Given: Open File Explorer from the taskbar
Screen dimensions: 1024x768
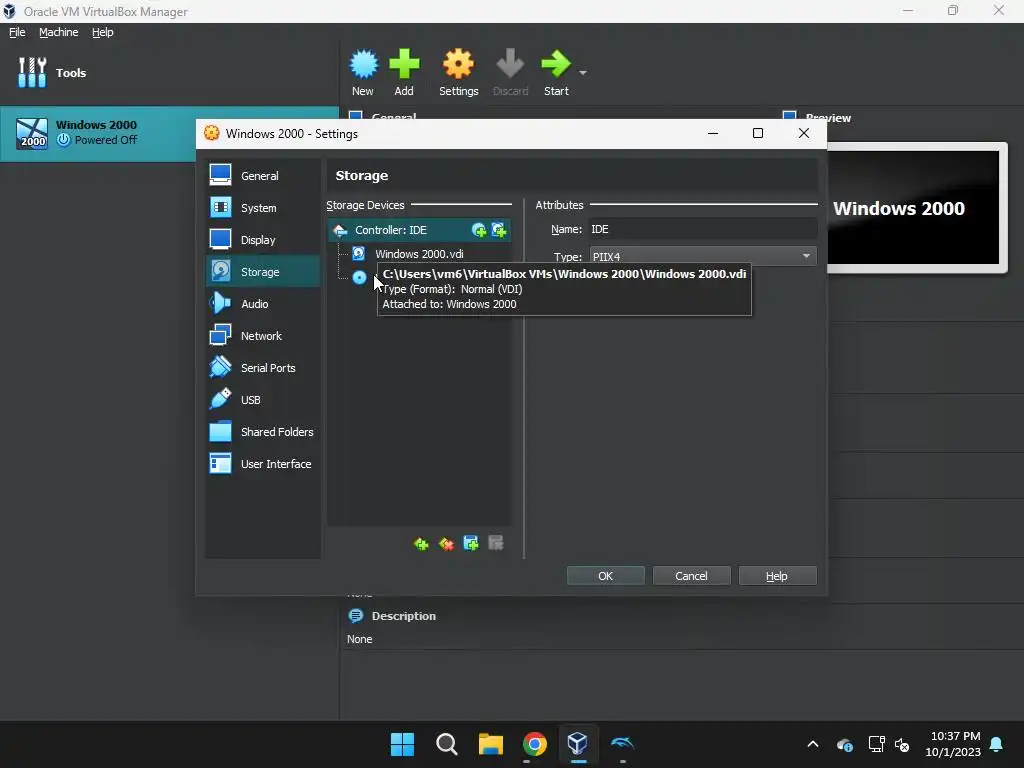Looking at the screenshot, I should tap(490, 744).
